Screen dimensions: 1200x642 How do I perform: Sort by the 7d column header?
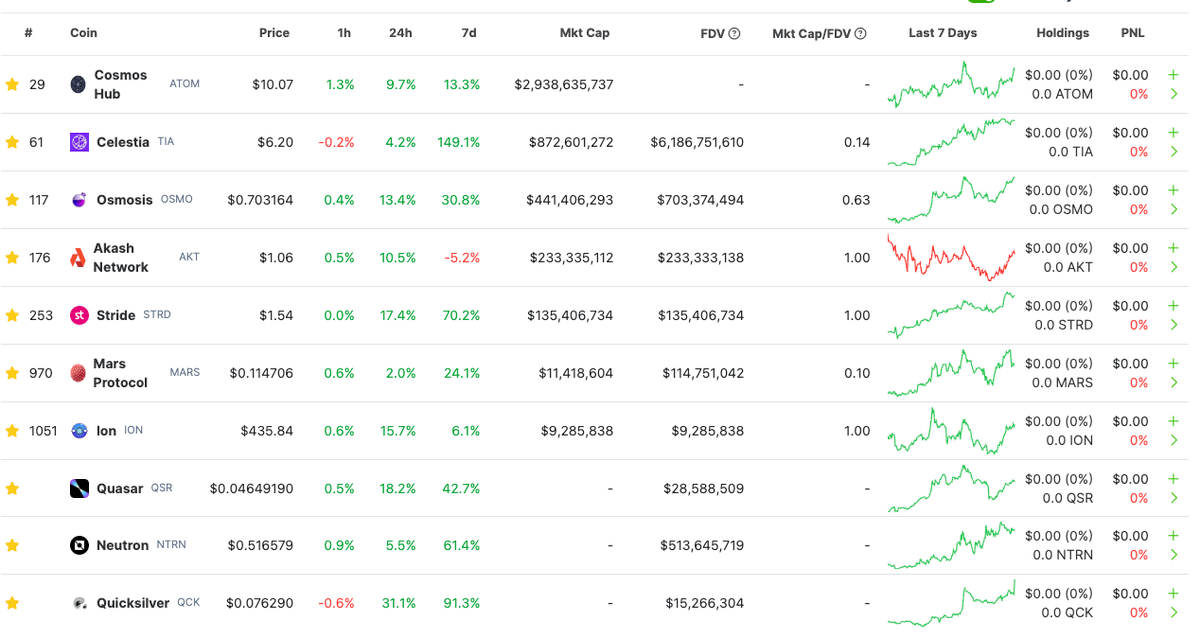(x=469, y=33)
